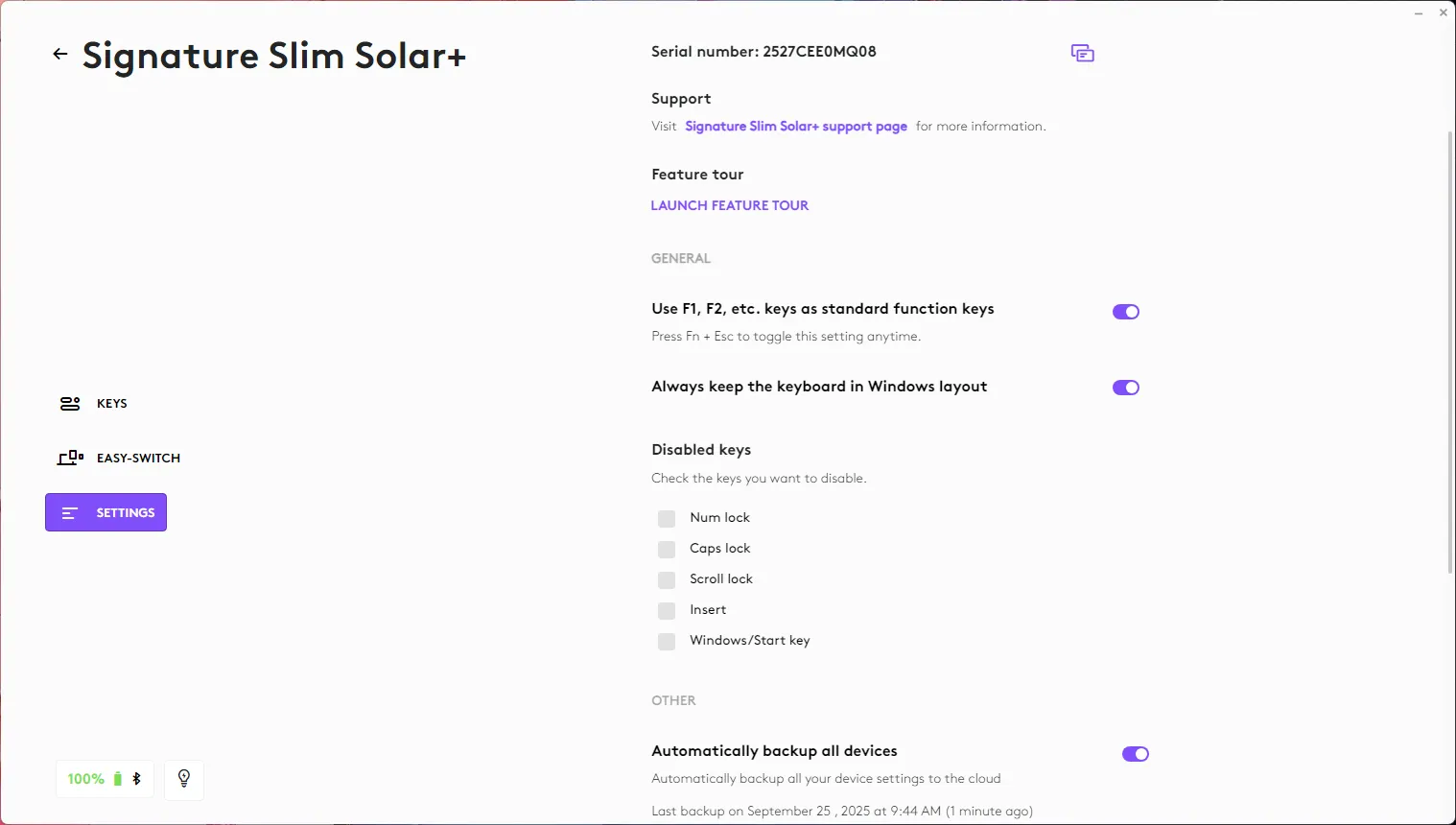1456x825 pixels.
Task: Toggle always keep Windows layout switch
Action: coord(1126,388)
